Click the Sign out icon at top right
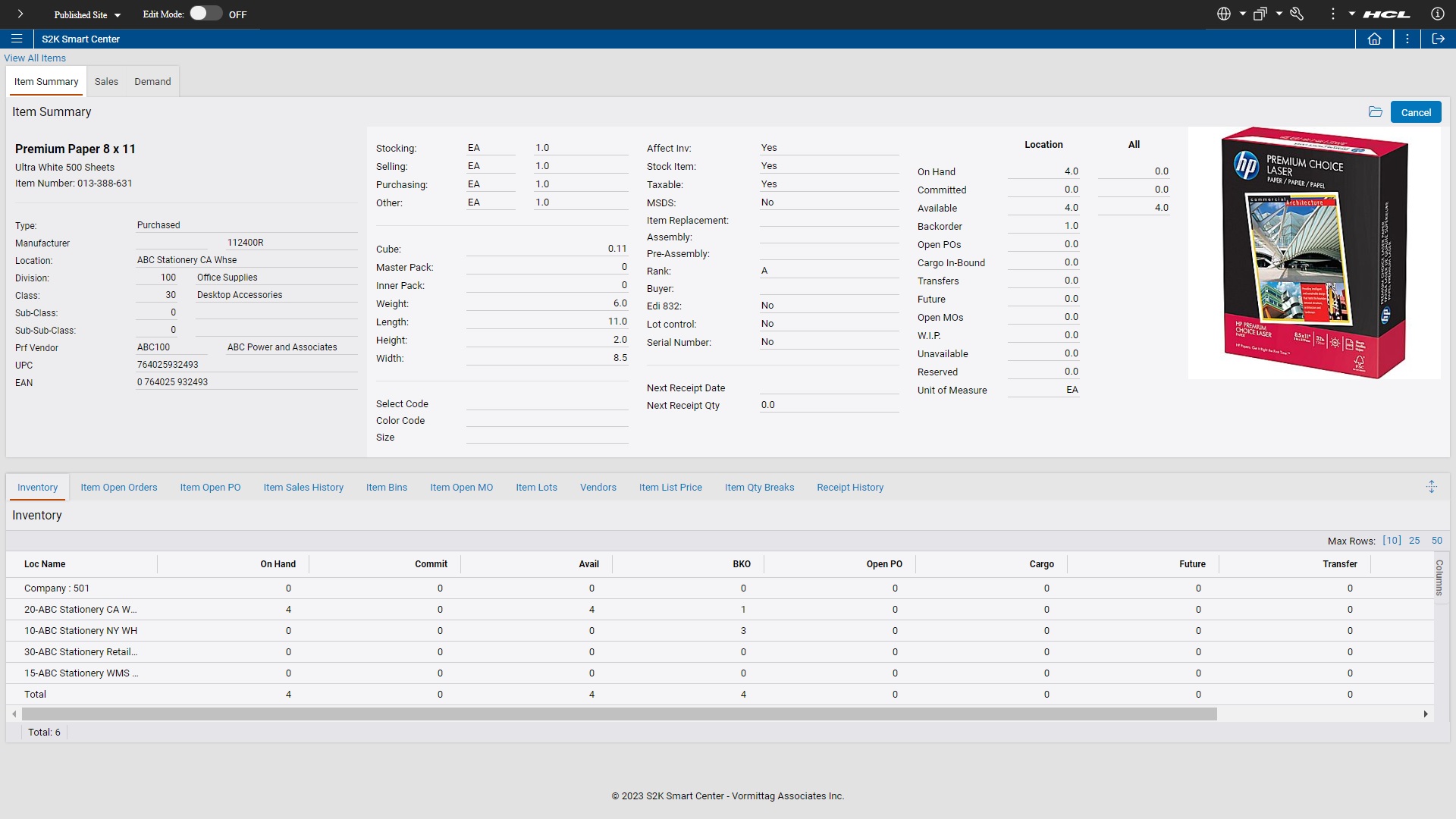 (x=1439, y=39)
